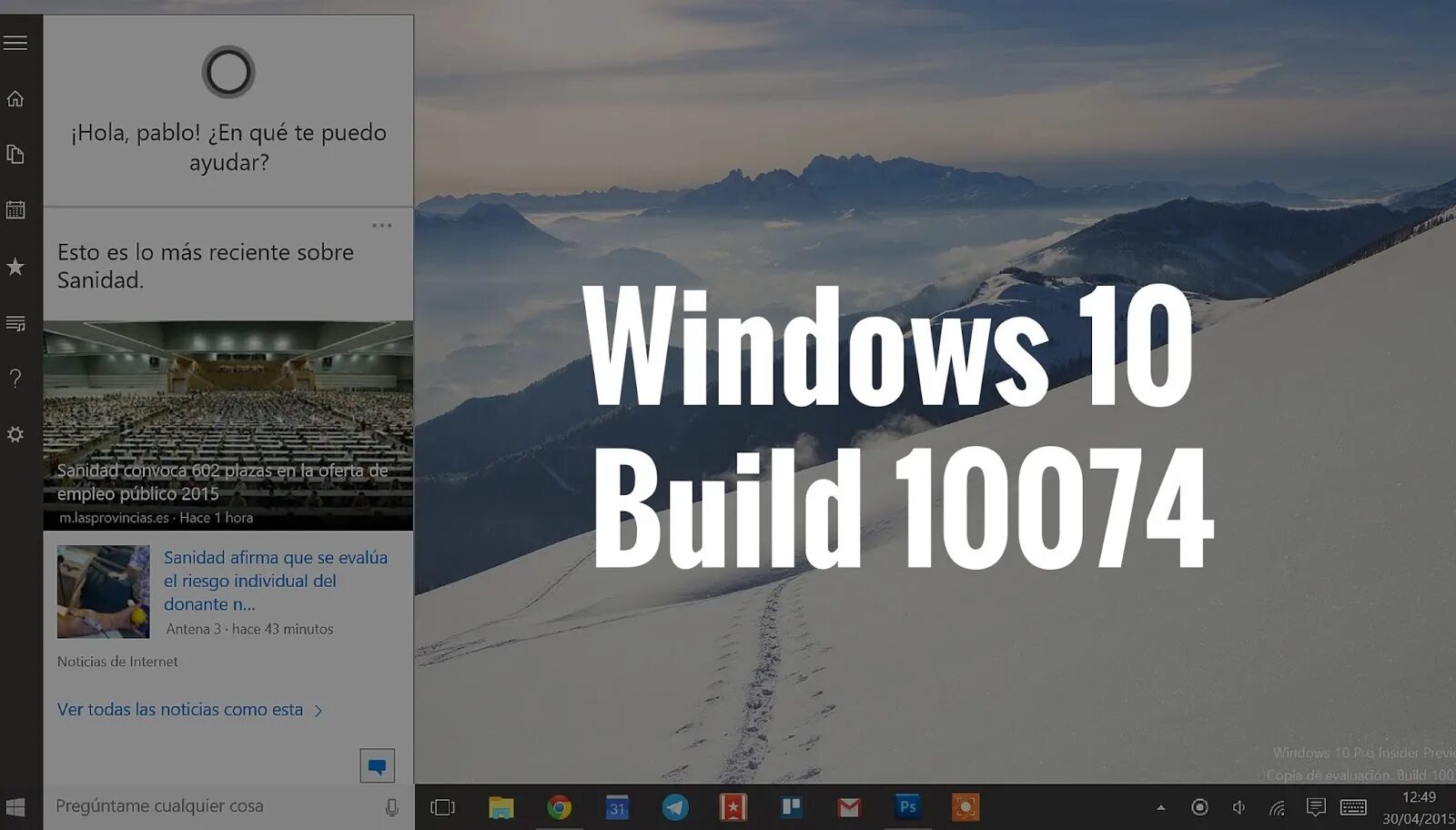The height and width of the screenshot is (830, 1456).
Task: Click the Cortana circle logo
Action: (x=228, y=72)
